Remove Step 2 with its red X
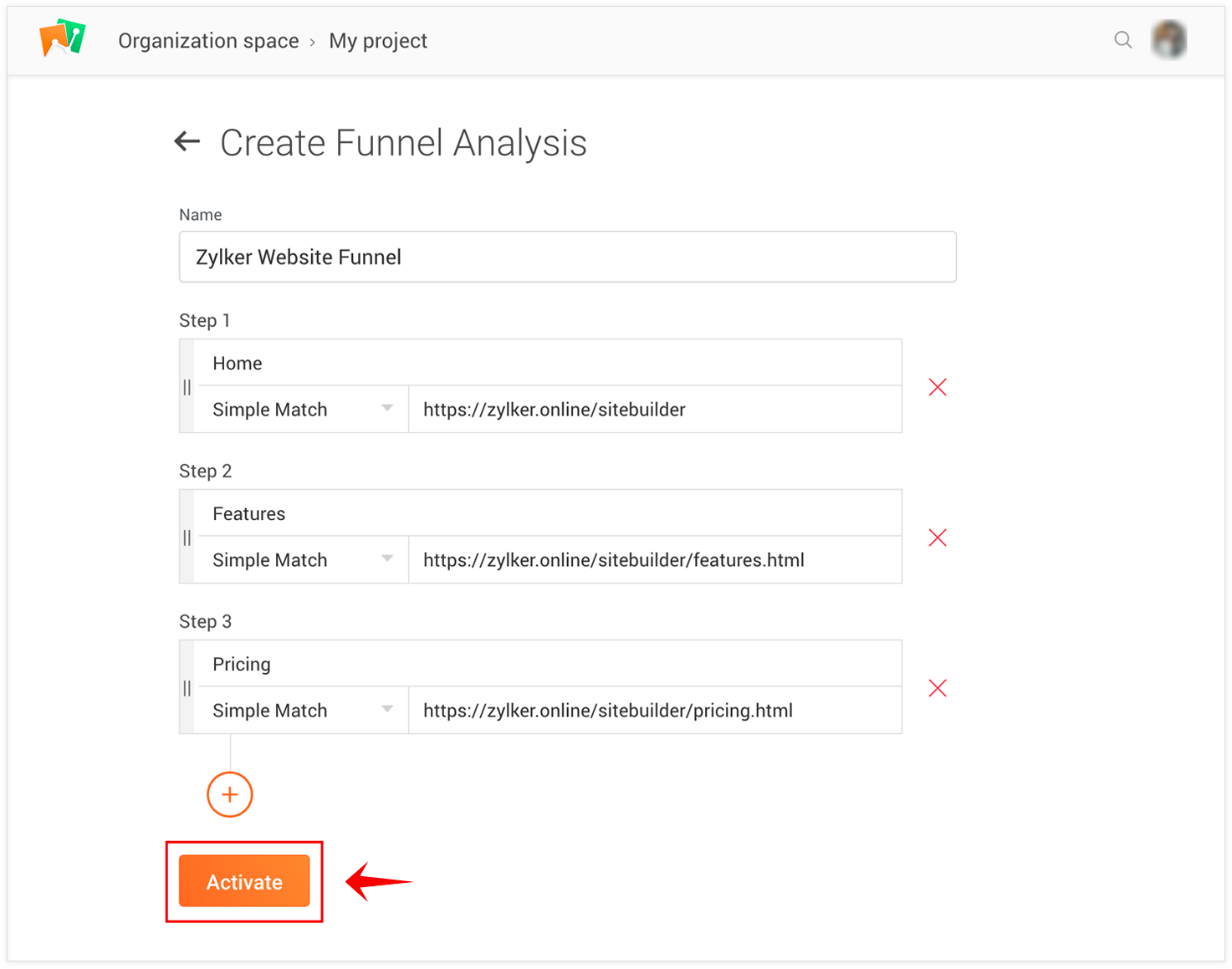Viewport: 1232px width, 969px height. (x=938, y=538)
